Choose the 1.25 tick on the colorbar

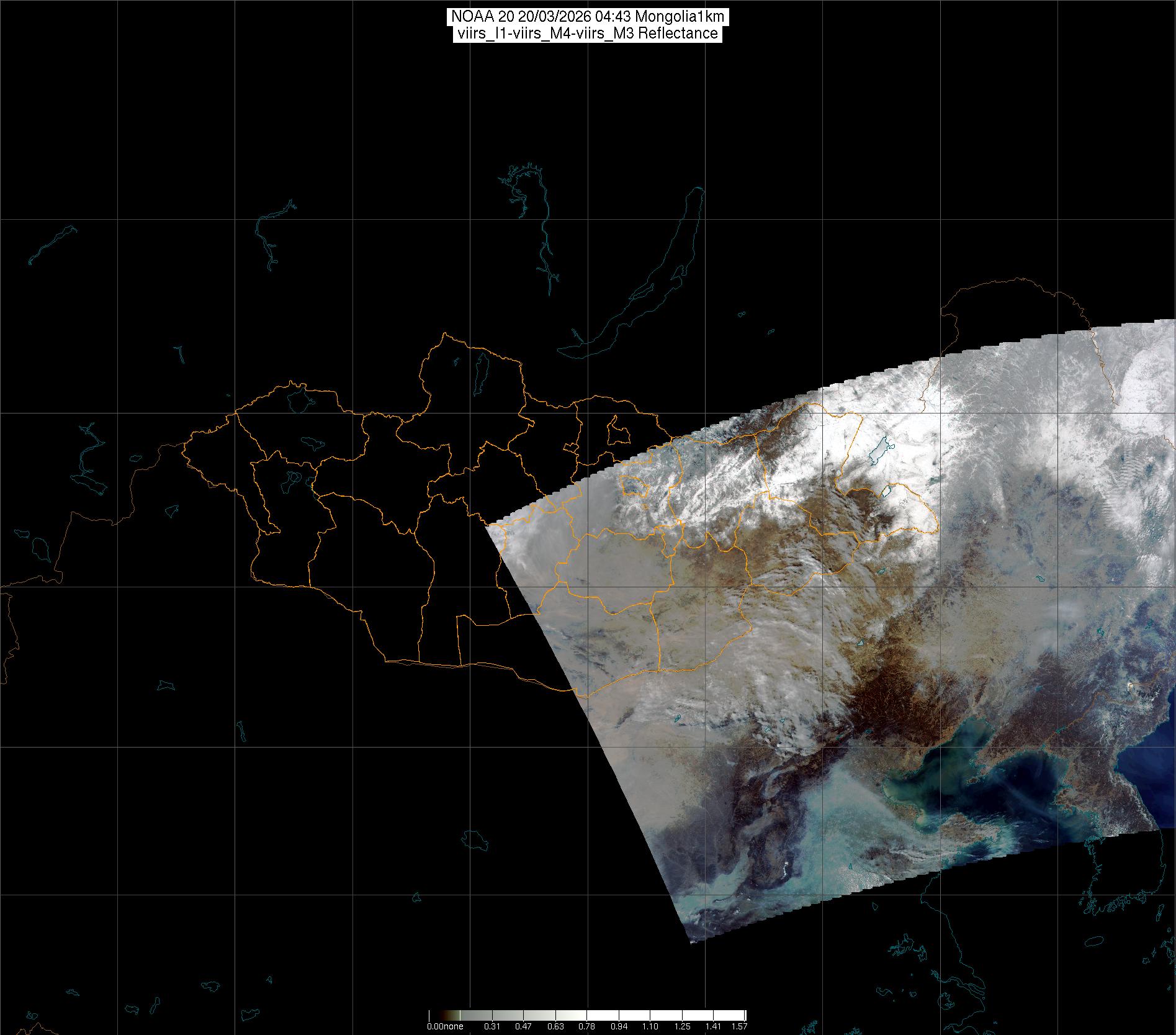click(x=681, y=1026)
